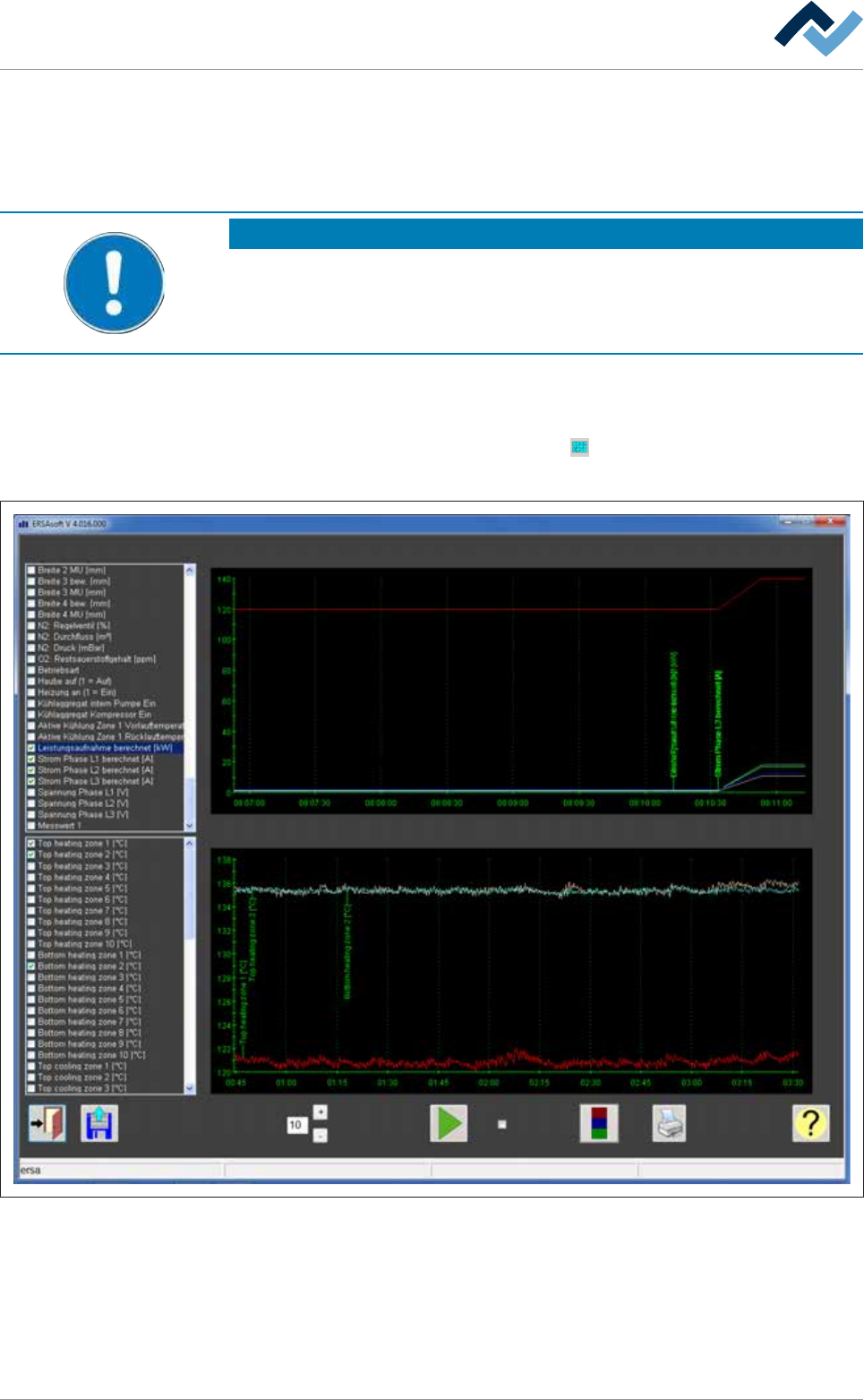The image size is (864, 1400).
Task: Click the 'ersa' status bar text
Action: coord(30,1170)
